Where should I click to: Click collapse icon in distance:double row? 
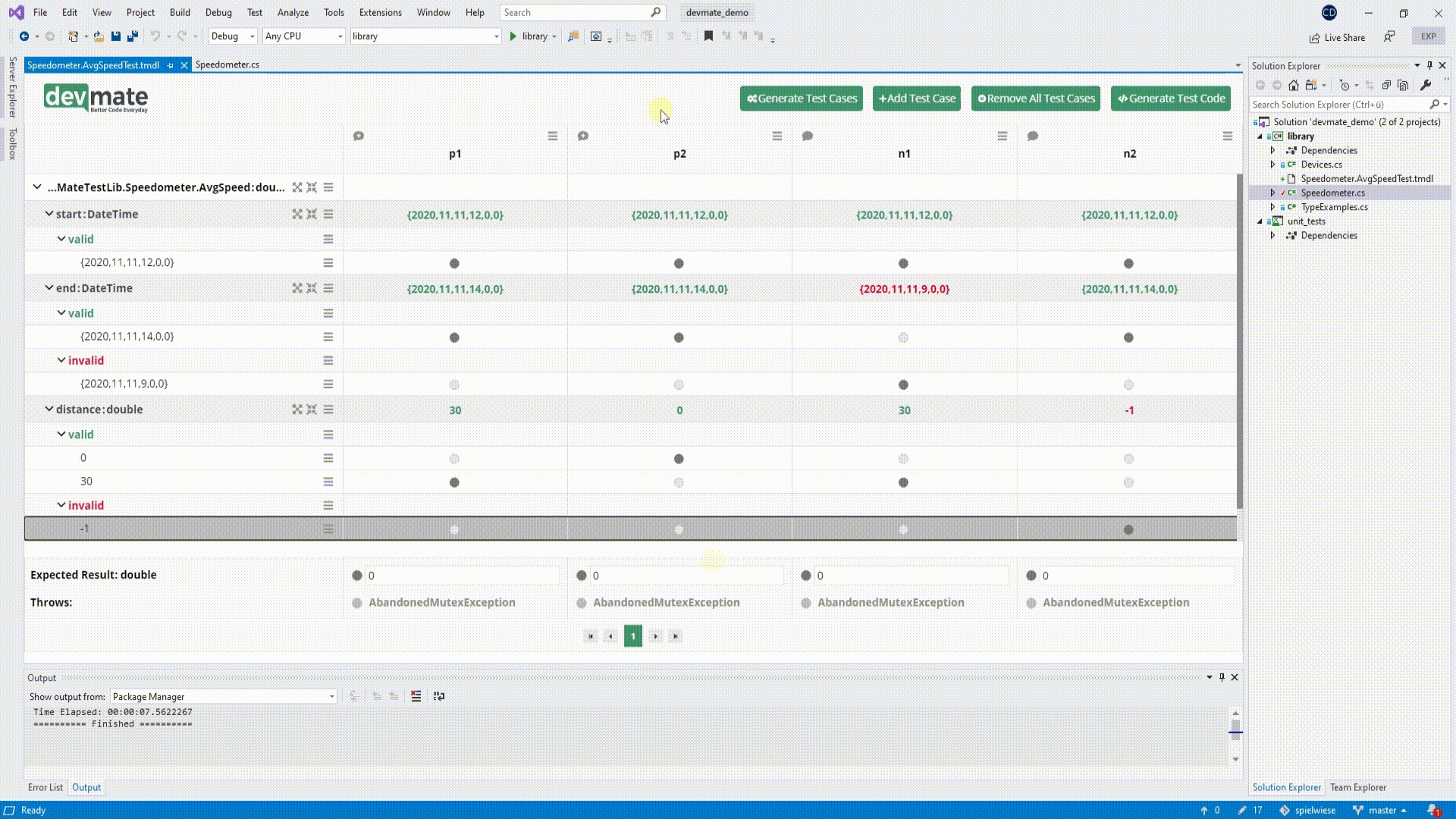click(x=312, y=409)
